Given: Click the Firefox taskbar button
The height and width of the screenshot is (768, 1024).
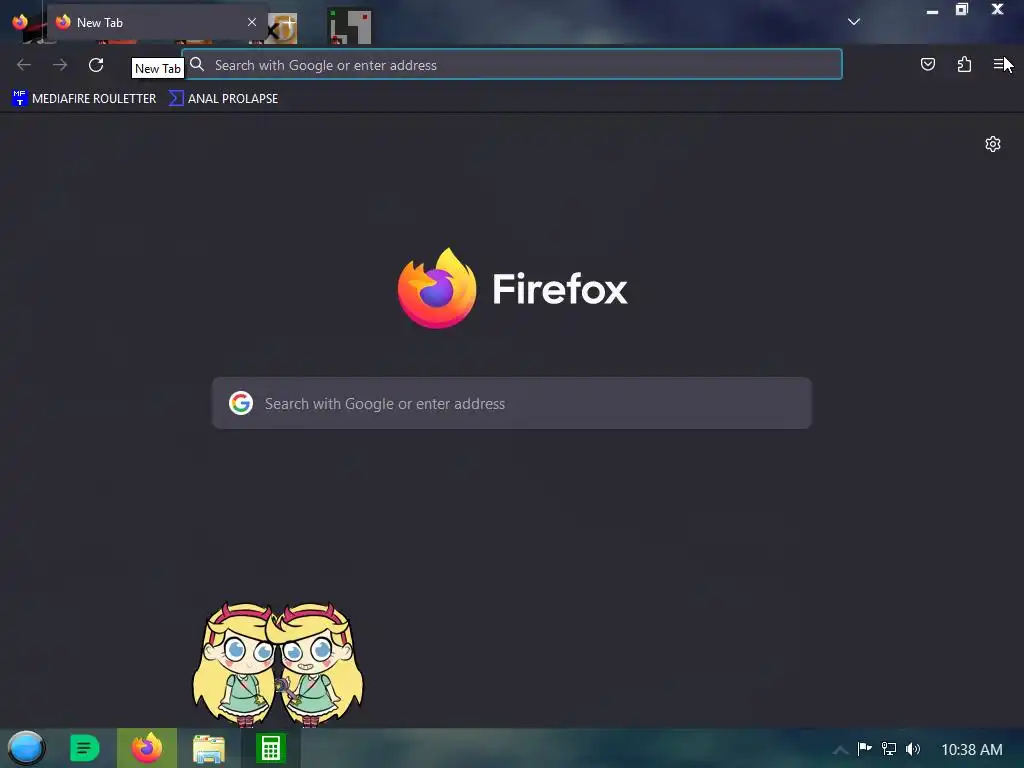Looking at the screenshot, I should coord(147,748).
